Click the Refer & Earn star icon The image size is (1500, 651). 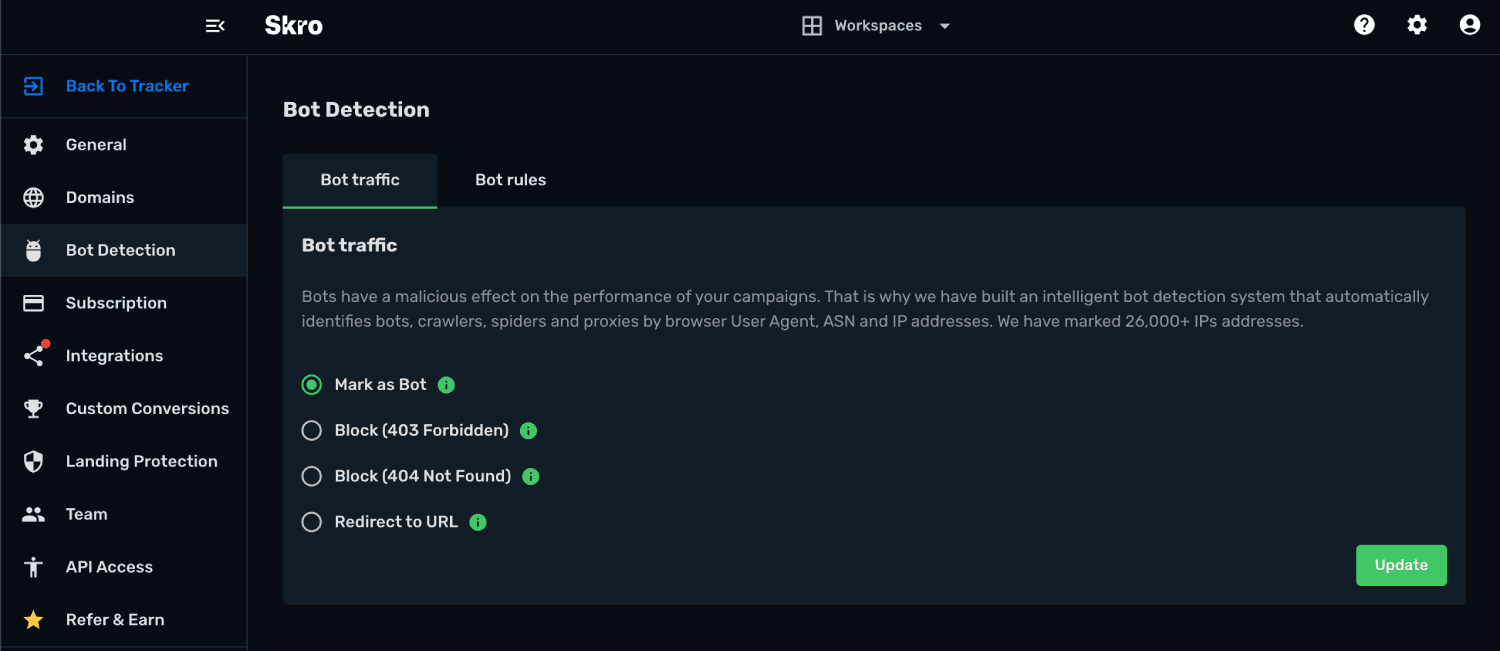coord(33,620)
